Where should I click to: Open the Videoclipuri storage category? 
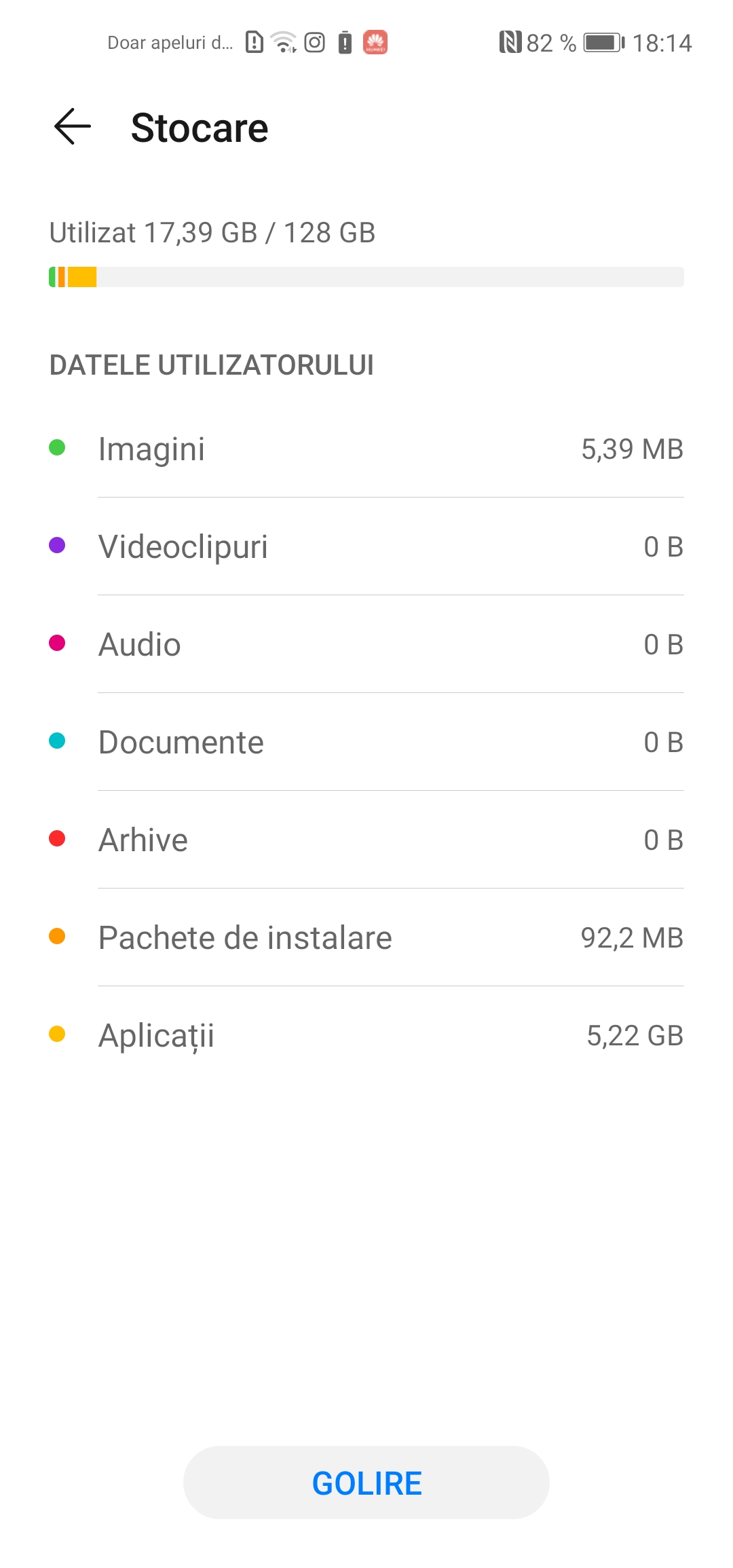point(366,546)
